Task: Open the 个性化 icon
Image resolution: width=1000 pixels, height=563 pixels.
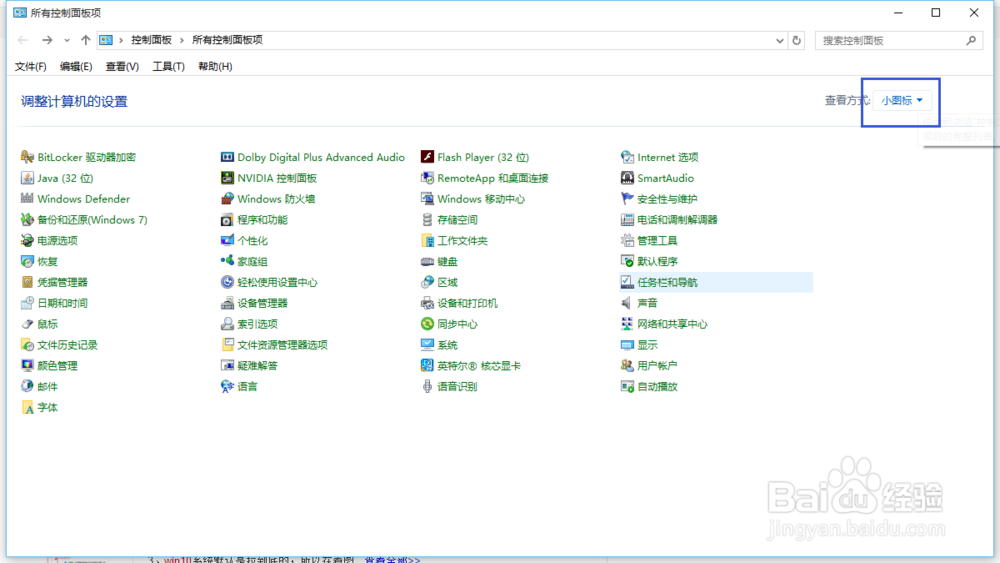Action: tap(227, 240)
